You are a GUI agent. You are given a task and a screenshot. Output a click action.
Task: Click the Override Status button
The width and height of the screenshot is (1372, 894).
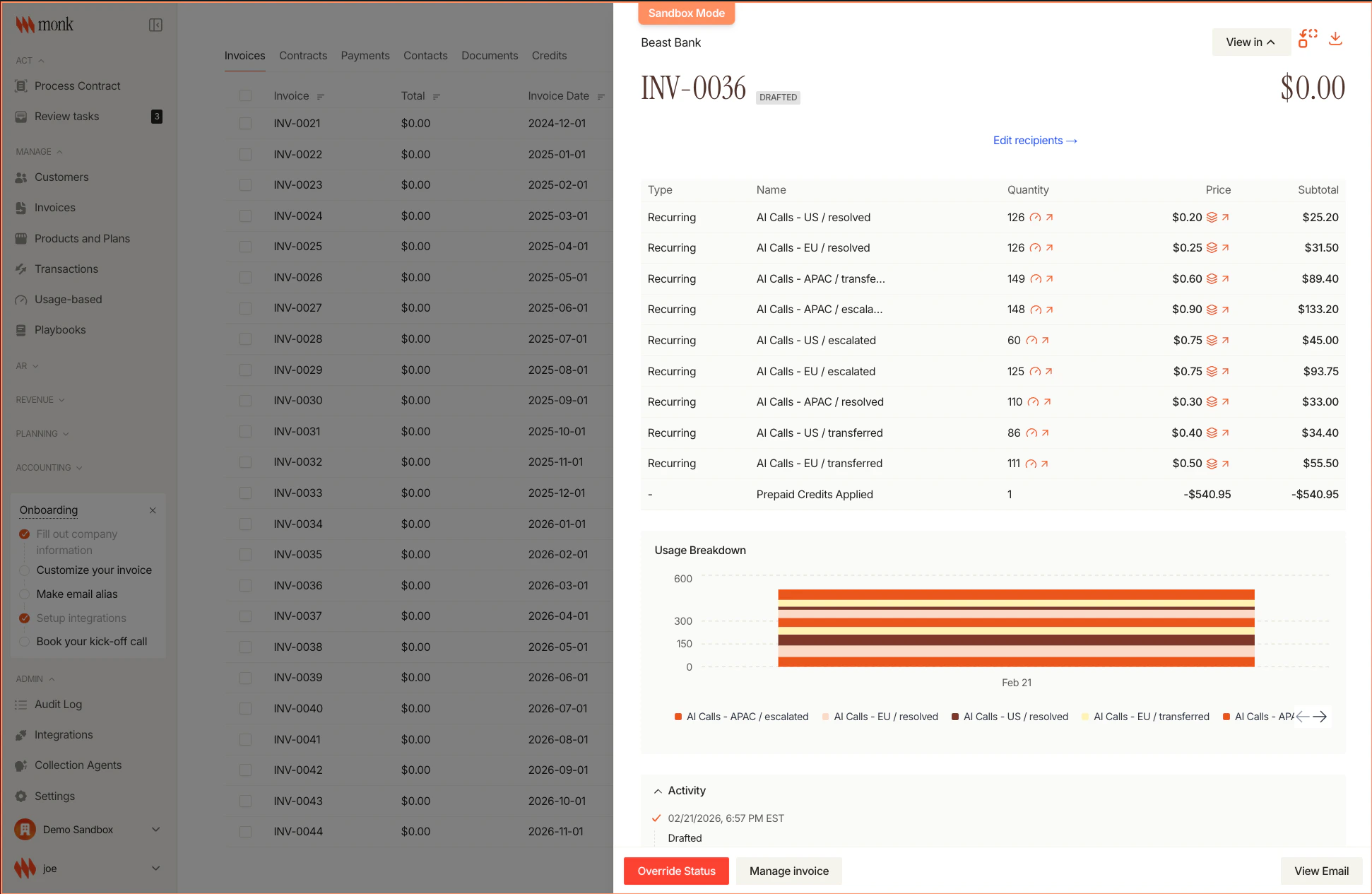point(675,871)
